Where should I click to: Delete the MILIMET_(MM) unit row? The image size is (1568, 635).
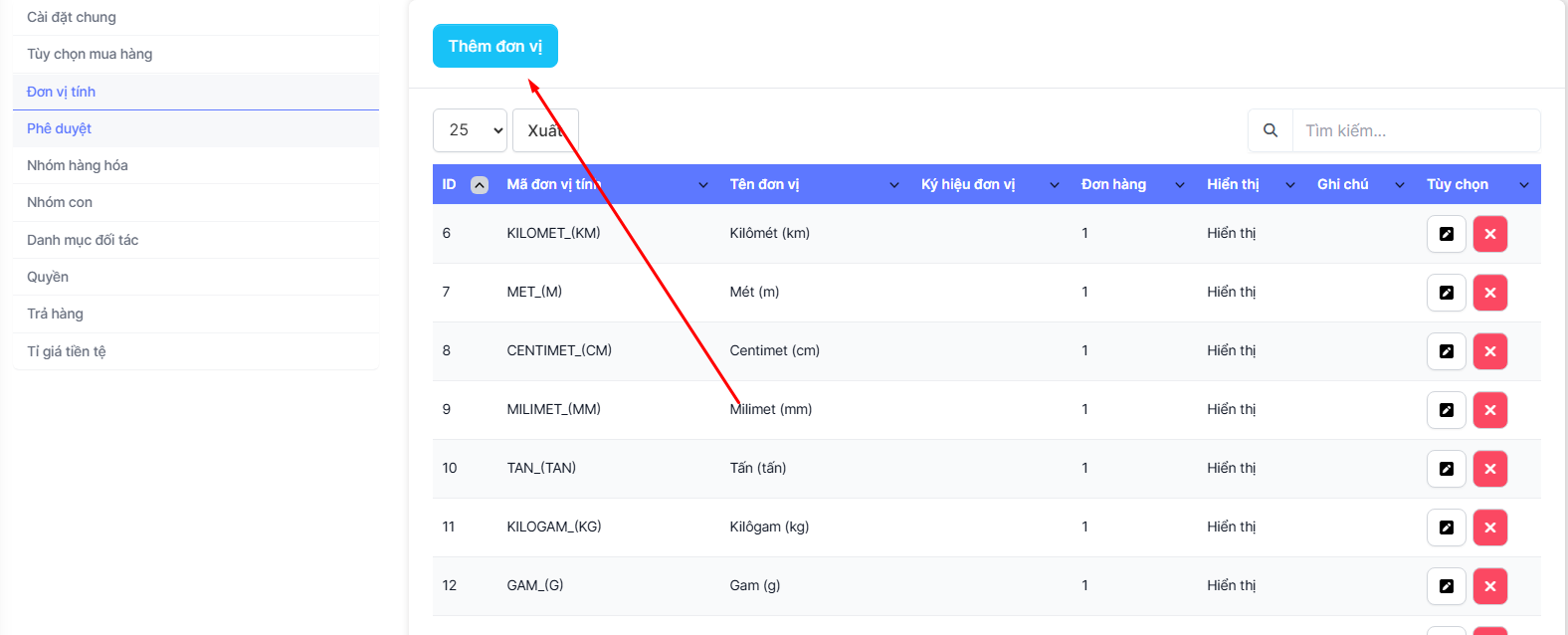1489,410
